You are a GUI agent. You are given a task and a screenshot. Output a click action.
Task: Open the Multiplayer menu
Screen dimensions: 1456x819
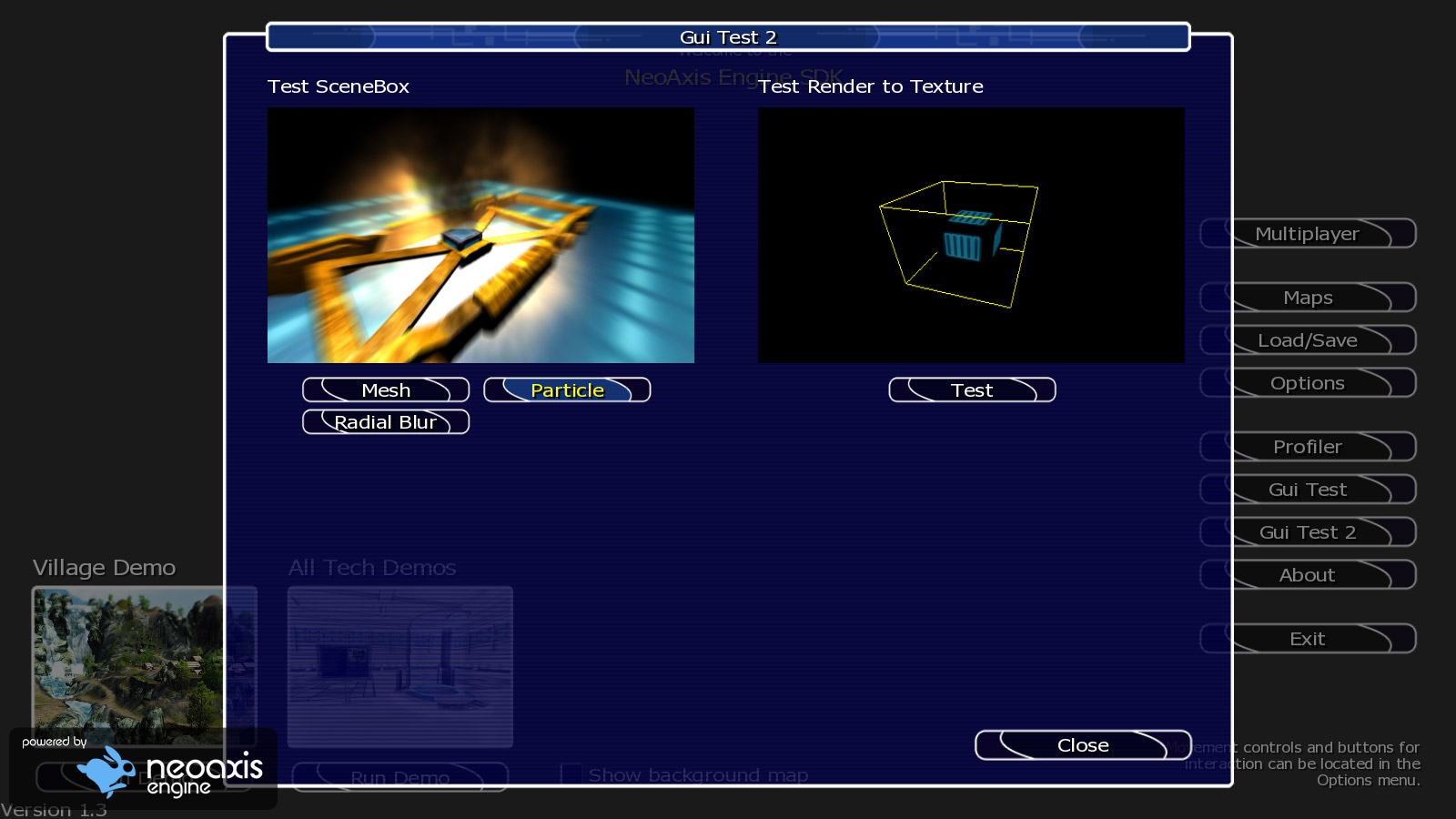1308,233
